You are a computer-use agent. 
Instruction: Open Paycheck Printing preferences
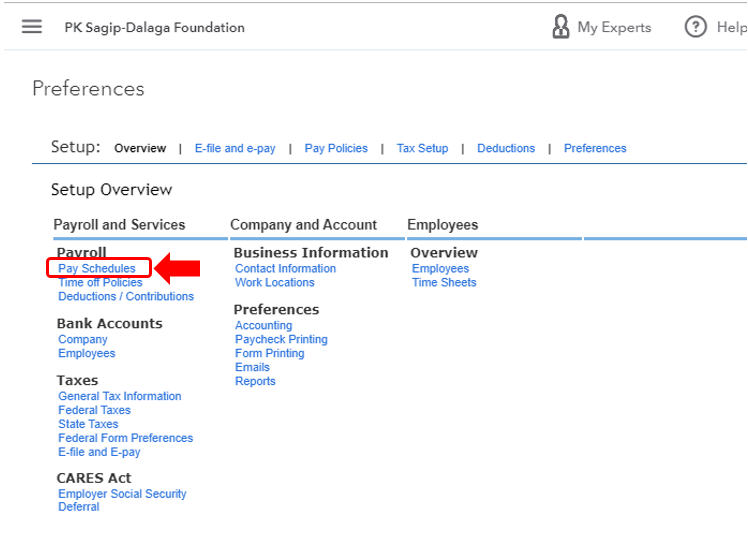(x=281, y=339)
